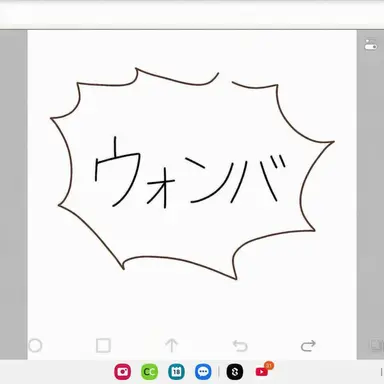Open the blue Messages app in taskbar
384x384 pixels.
(203, 372)
